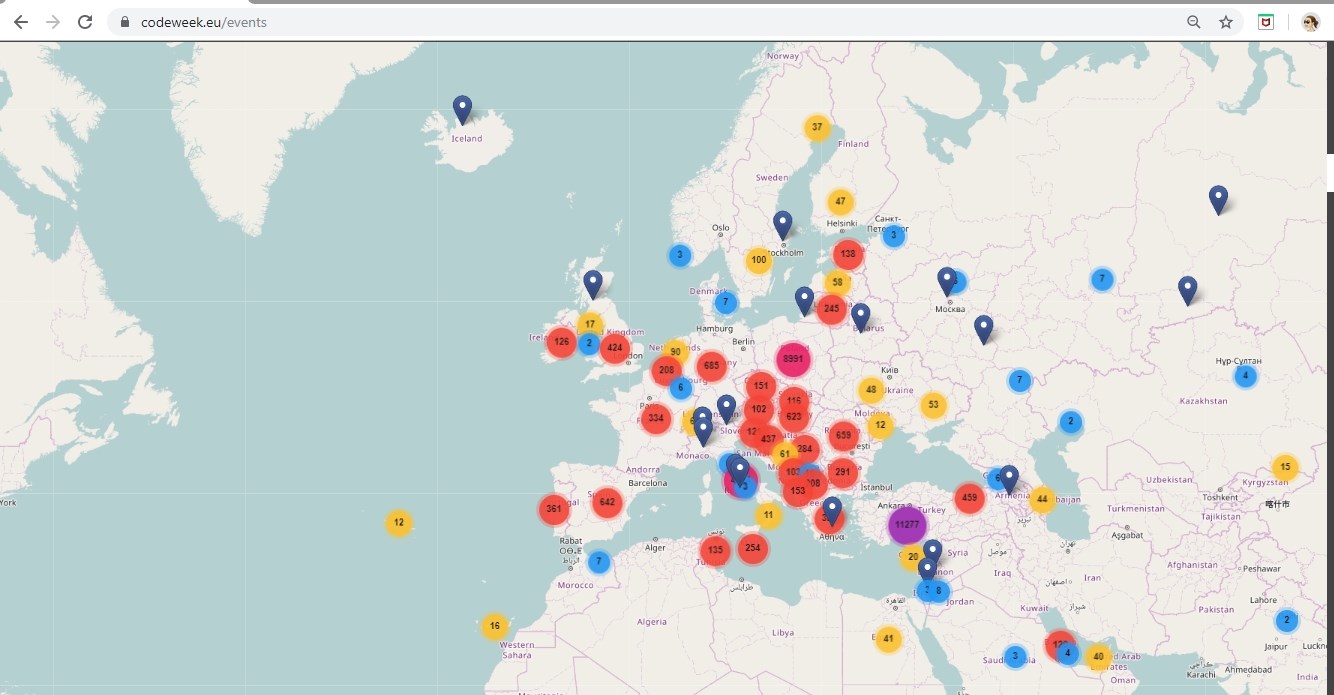The height and width of the screenshot is (695, 1334).
Task: Click the yellow cluster 41 in Egypt
Action: click(x=888, y=639)
